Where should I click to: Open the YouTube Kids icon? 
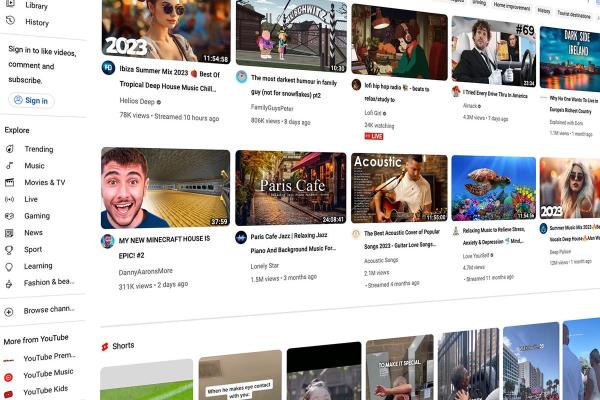pyautogui.click(x=9, y=393)
